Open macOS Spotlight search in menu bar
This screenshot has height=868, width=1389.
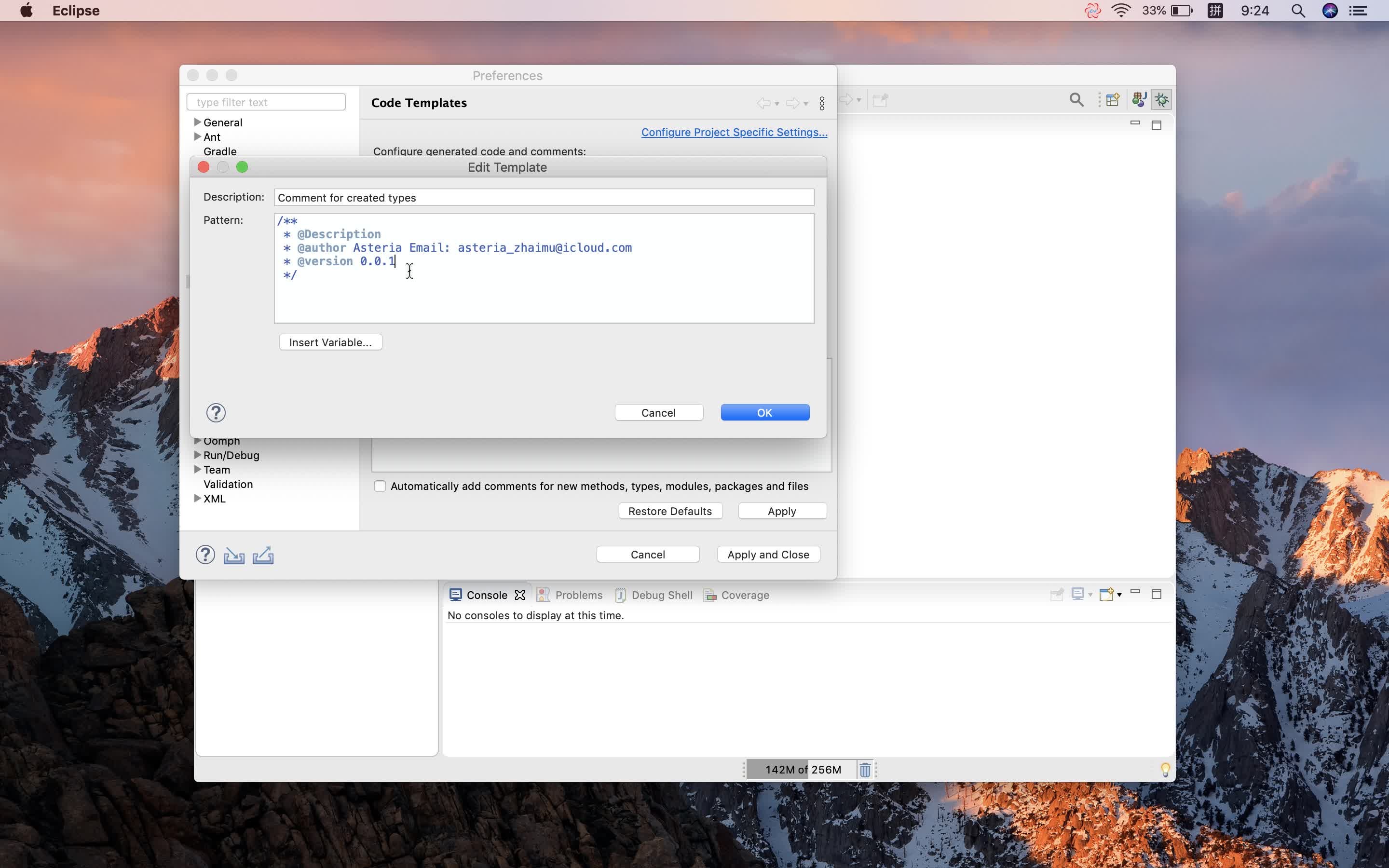[x=1298, y=11]
